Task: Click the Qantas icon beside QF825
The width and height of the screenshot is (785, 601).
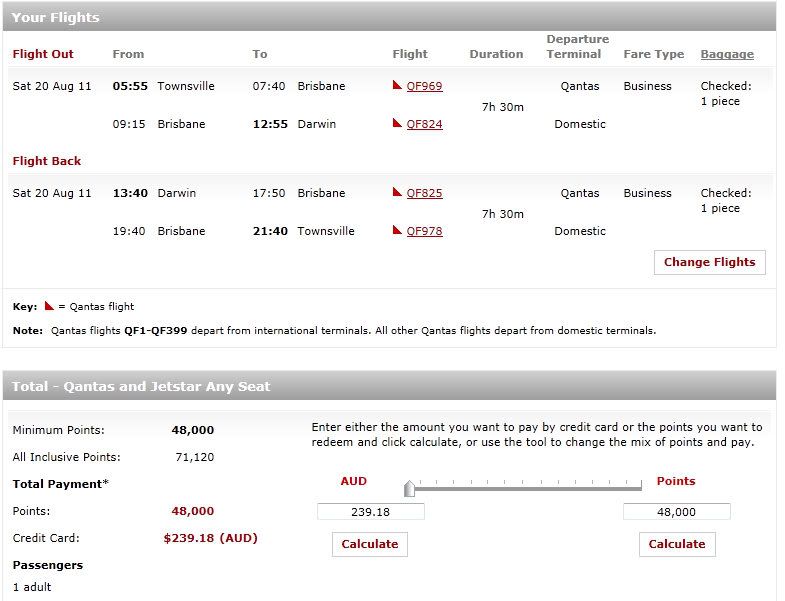Action: (x=397, y=192)
